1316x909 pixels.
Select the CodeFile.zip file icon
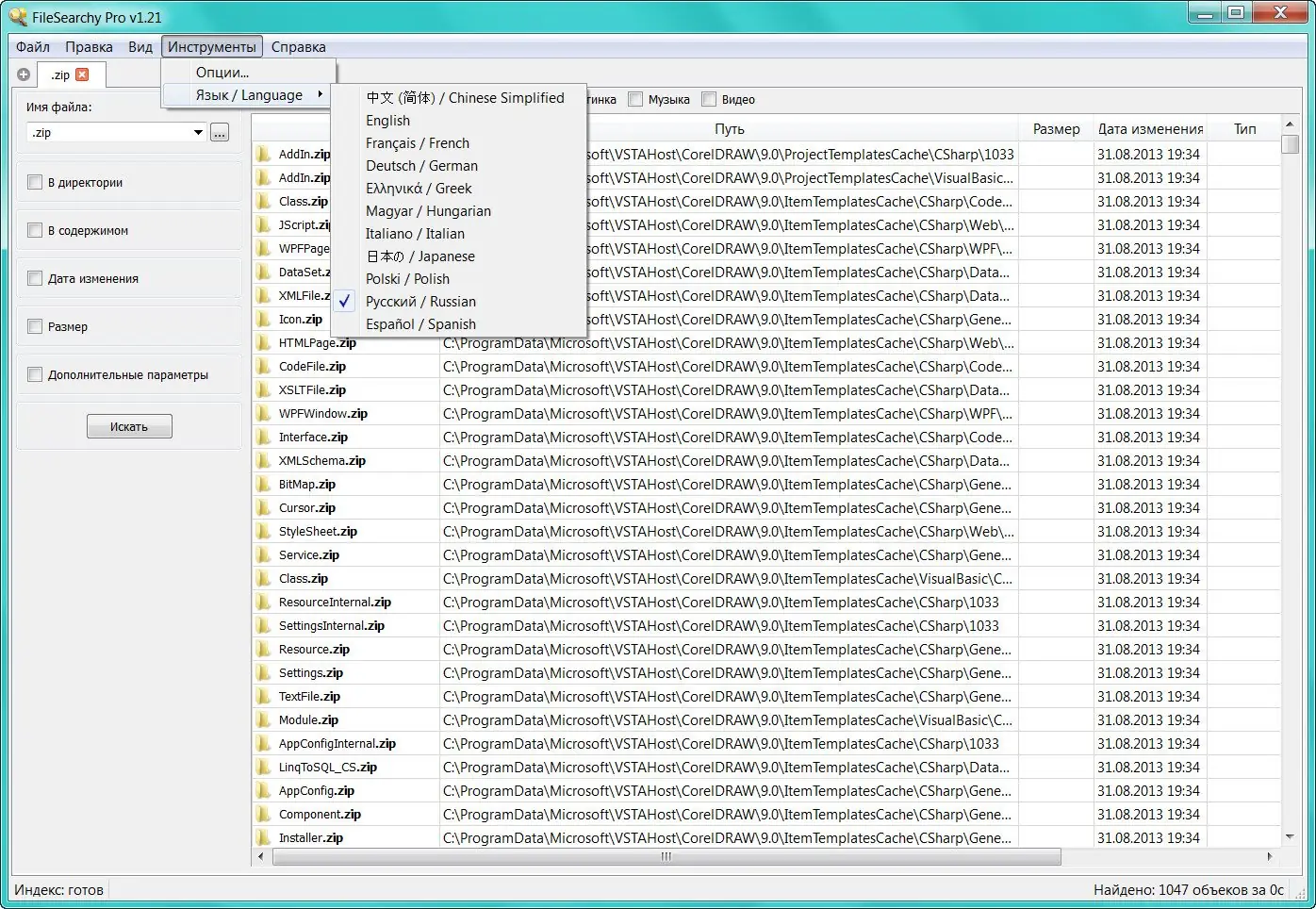pyautogui.click(x=264, y=366)
